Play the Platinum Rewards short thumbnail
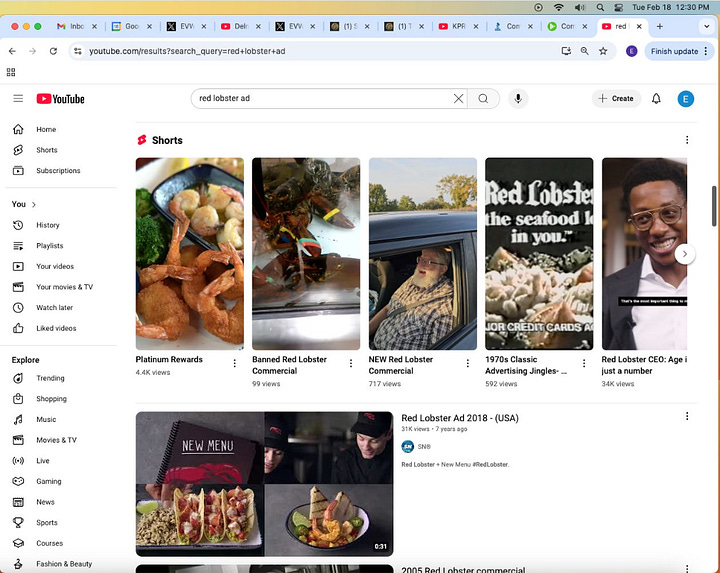The image size is (720, 573). point(190,254)
